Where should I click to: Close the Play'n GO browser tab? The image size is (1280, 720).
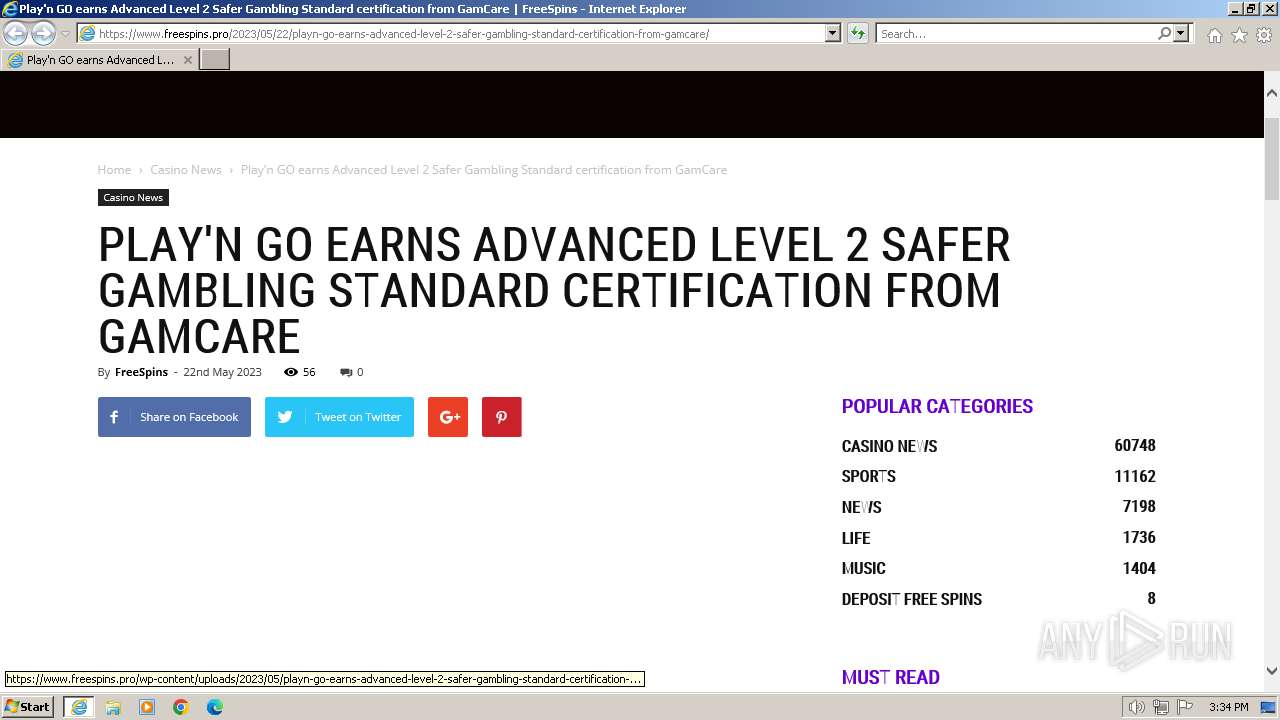pyautogui.click(x=187, y=60)
